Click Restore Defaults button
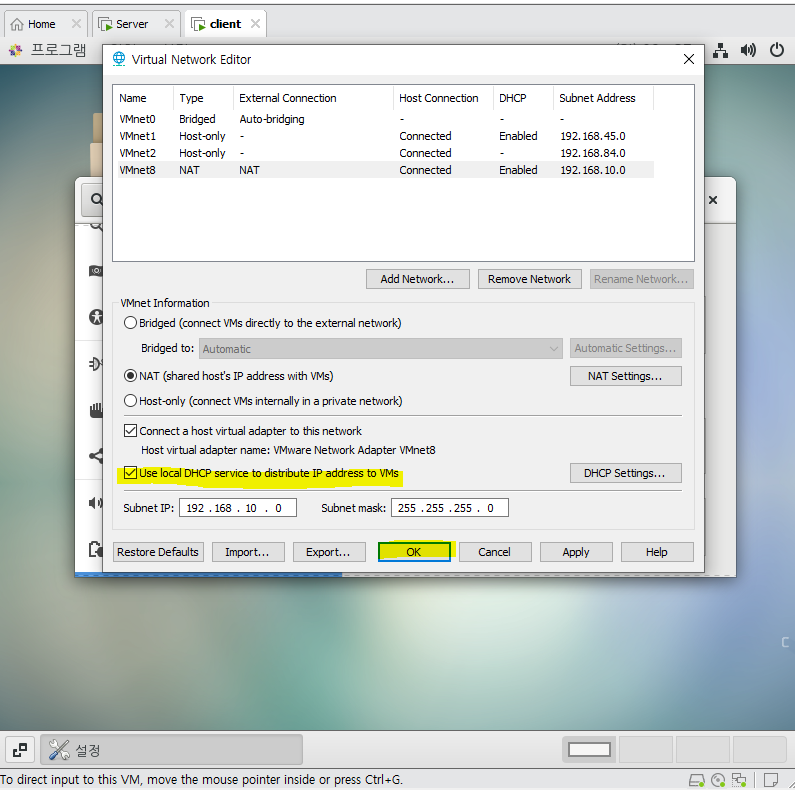795x790 pixels. [158, 552]
